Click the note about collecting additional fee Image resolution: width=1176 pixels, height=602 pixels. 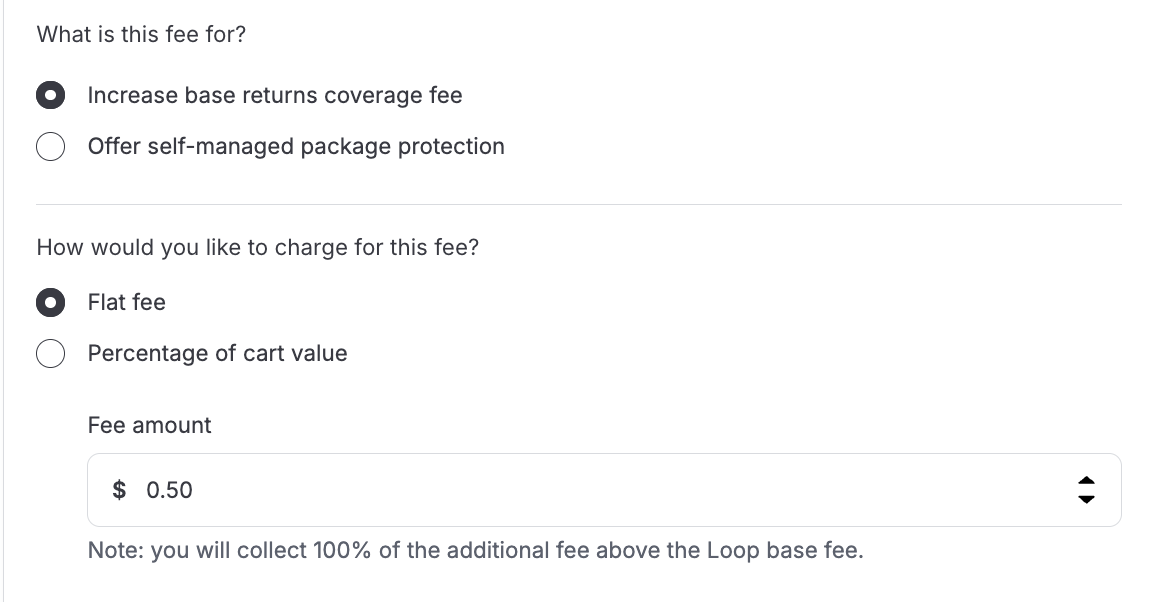[x=475, y=551]
